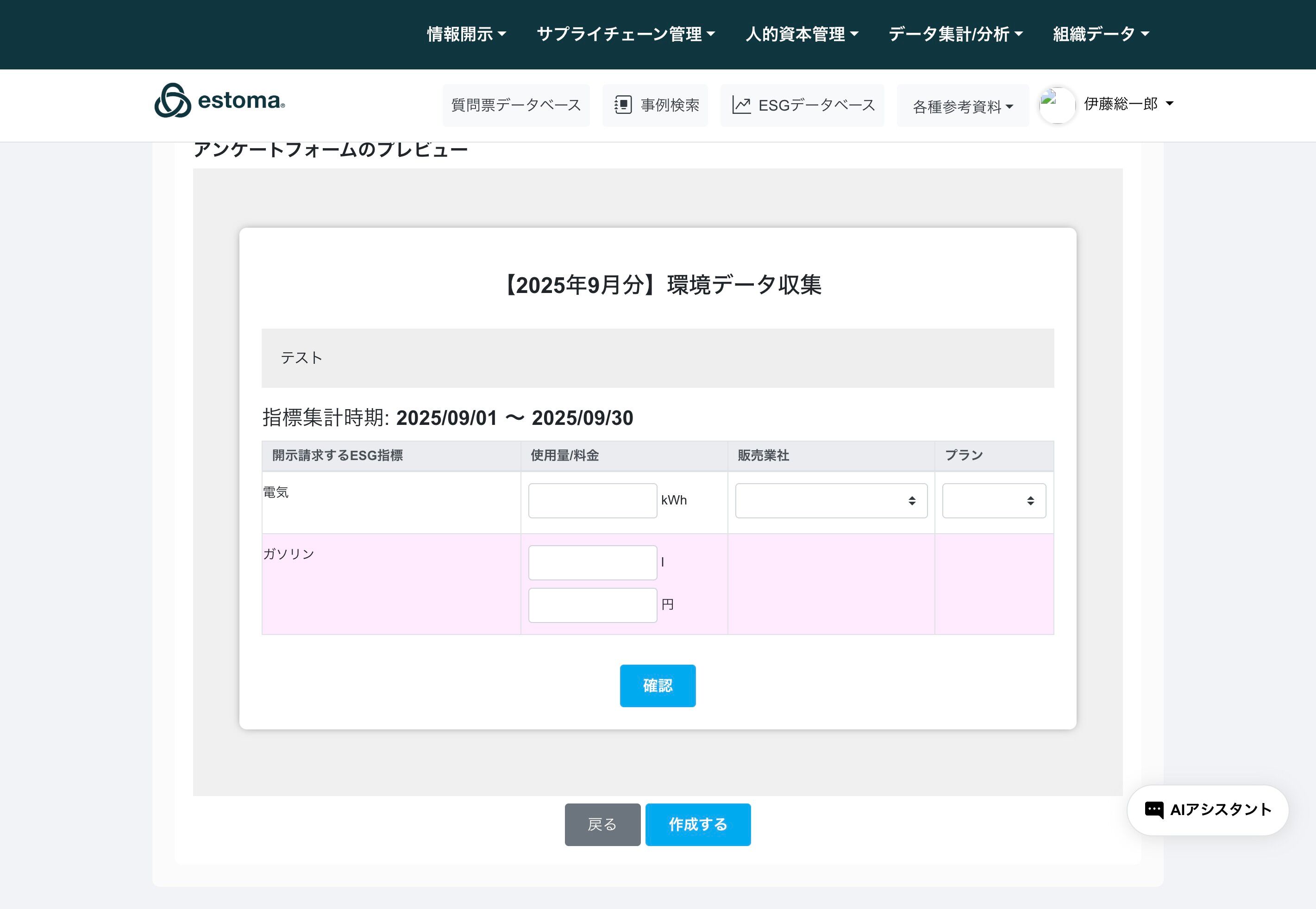This screenshot has height=909, width=1316.
Task: Expand the 人的資本管理 dropdown menu
Action: pos(802,34)
